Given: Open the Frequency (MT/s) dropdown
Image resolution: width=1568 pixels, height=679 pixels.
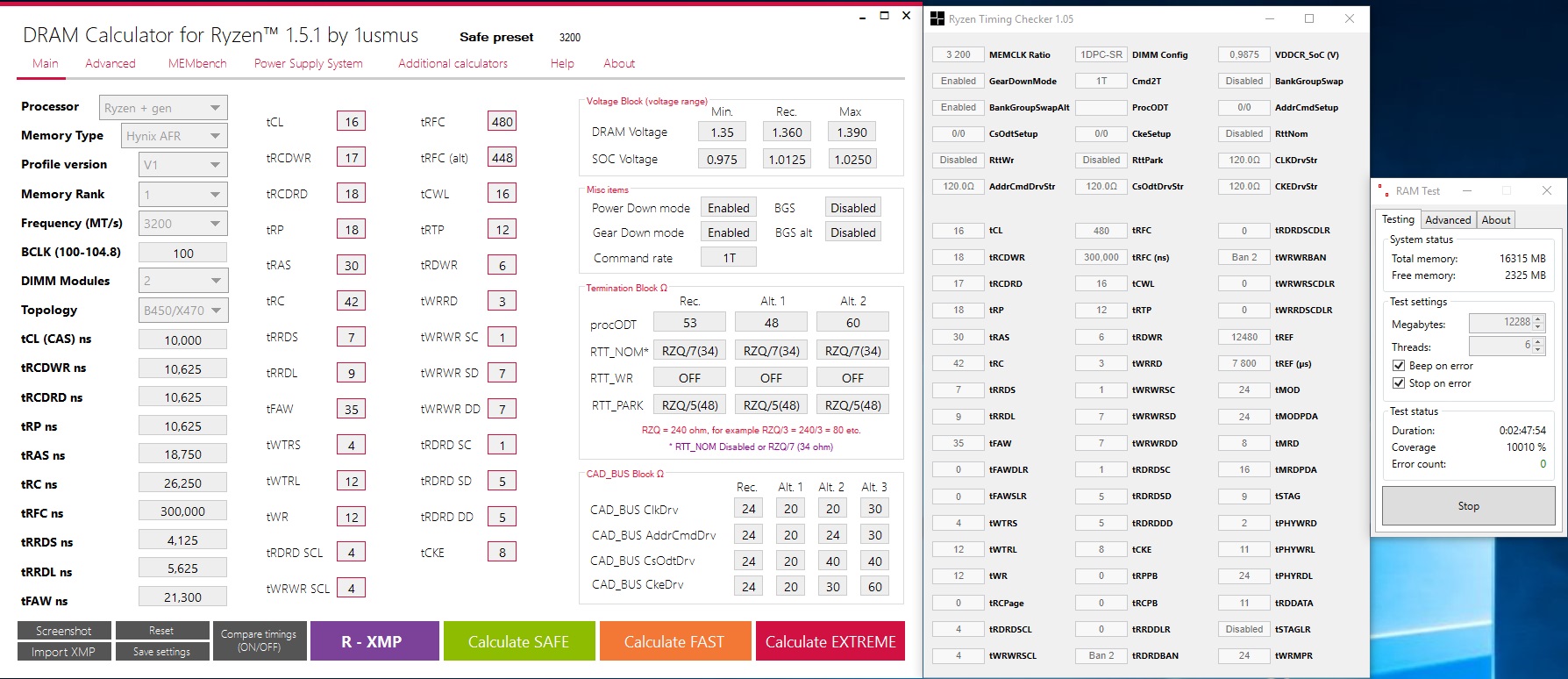Looking at the screenshot, I should [183, 223].
